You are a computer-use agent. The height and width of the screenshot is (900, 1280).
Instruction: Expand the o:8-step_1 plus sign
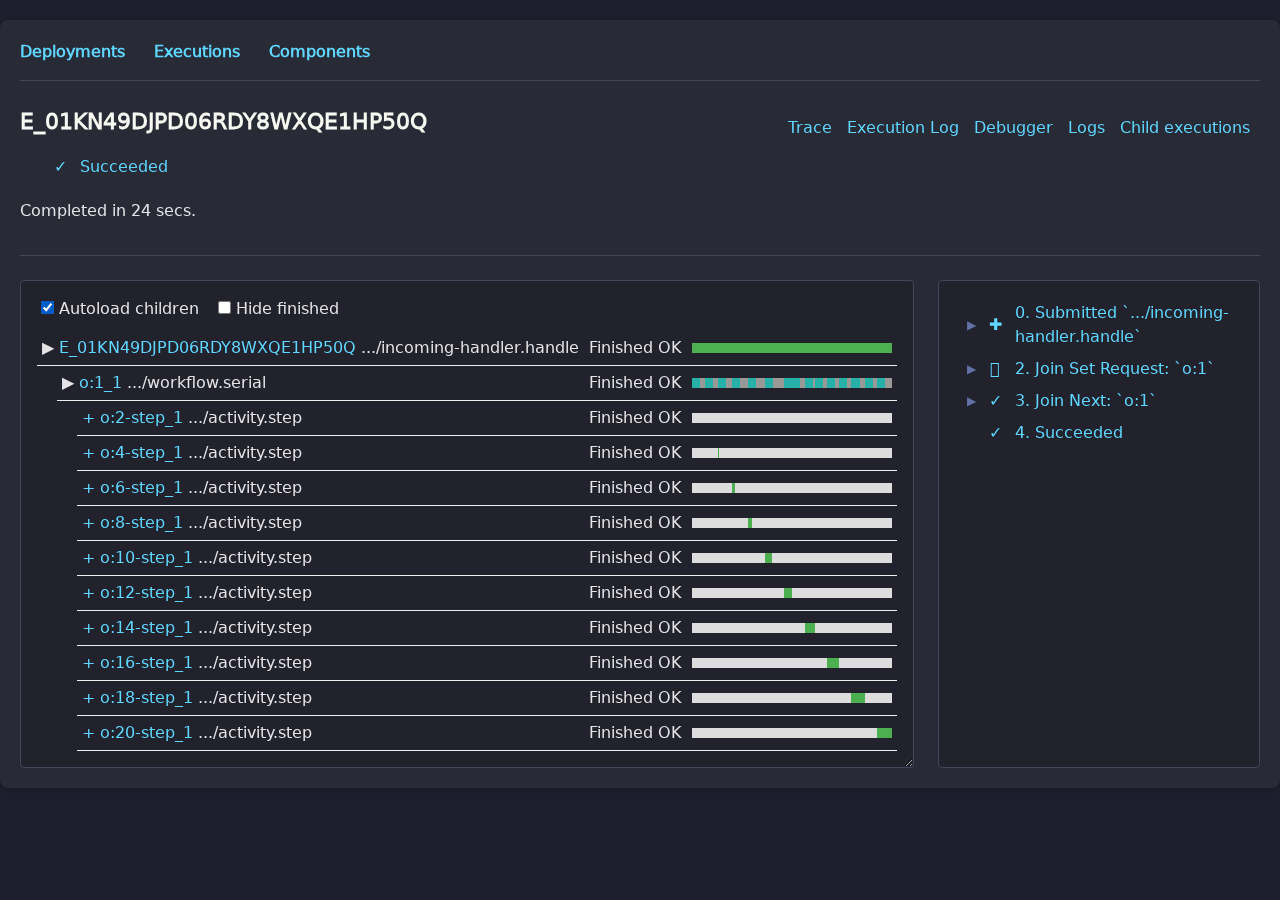point(88,523)
